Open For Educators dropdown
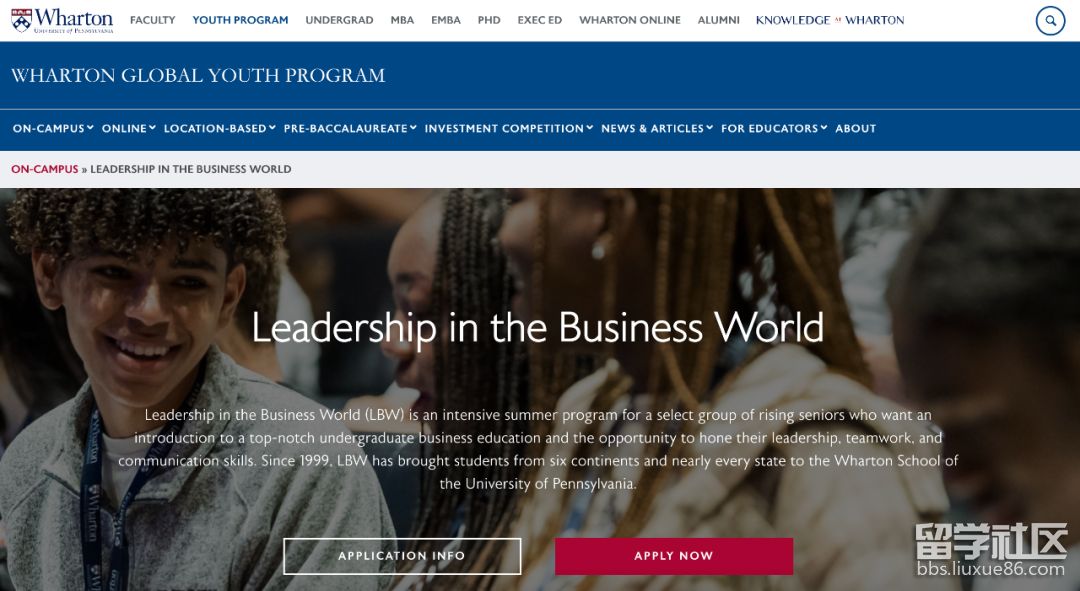The image size is (1080, 591). [774, 128]
